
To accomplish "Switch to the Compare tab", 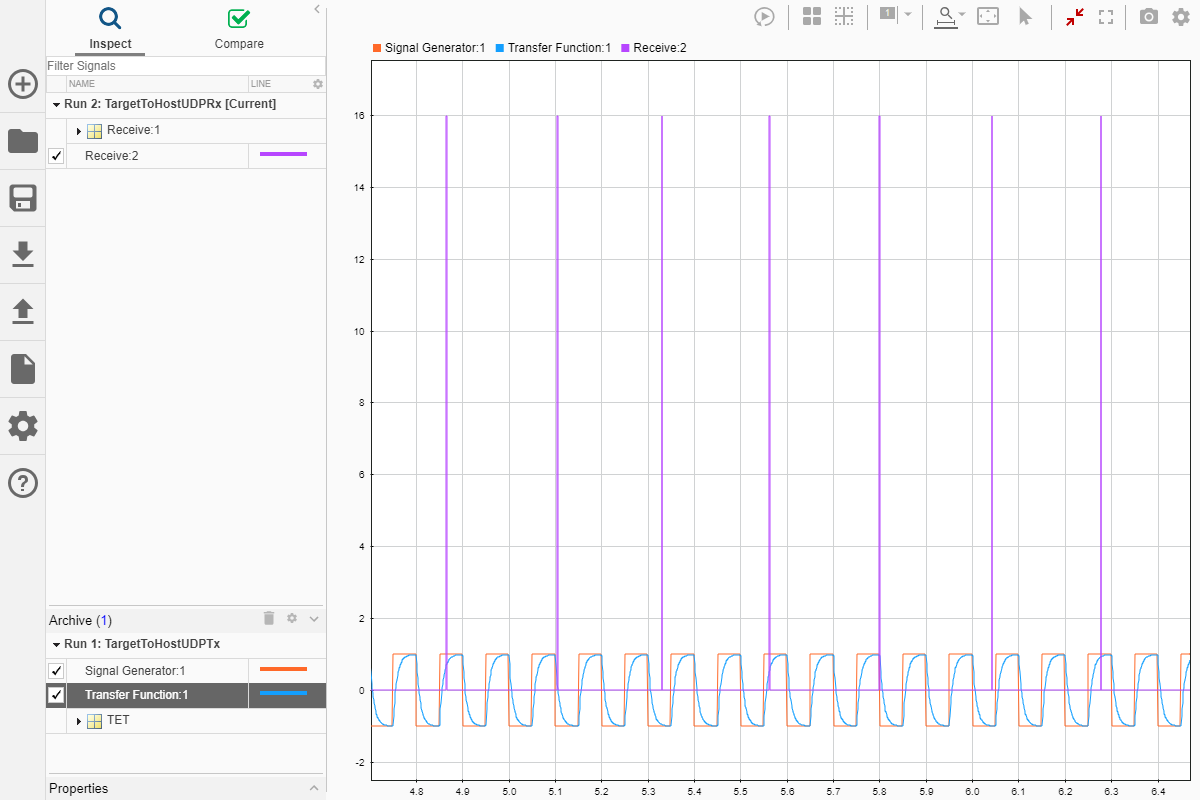I will pos(239,29).
